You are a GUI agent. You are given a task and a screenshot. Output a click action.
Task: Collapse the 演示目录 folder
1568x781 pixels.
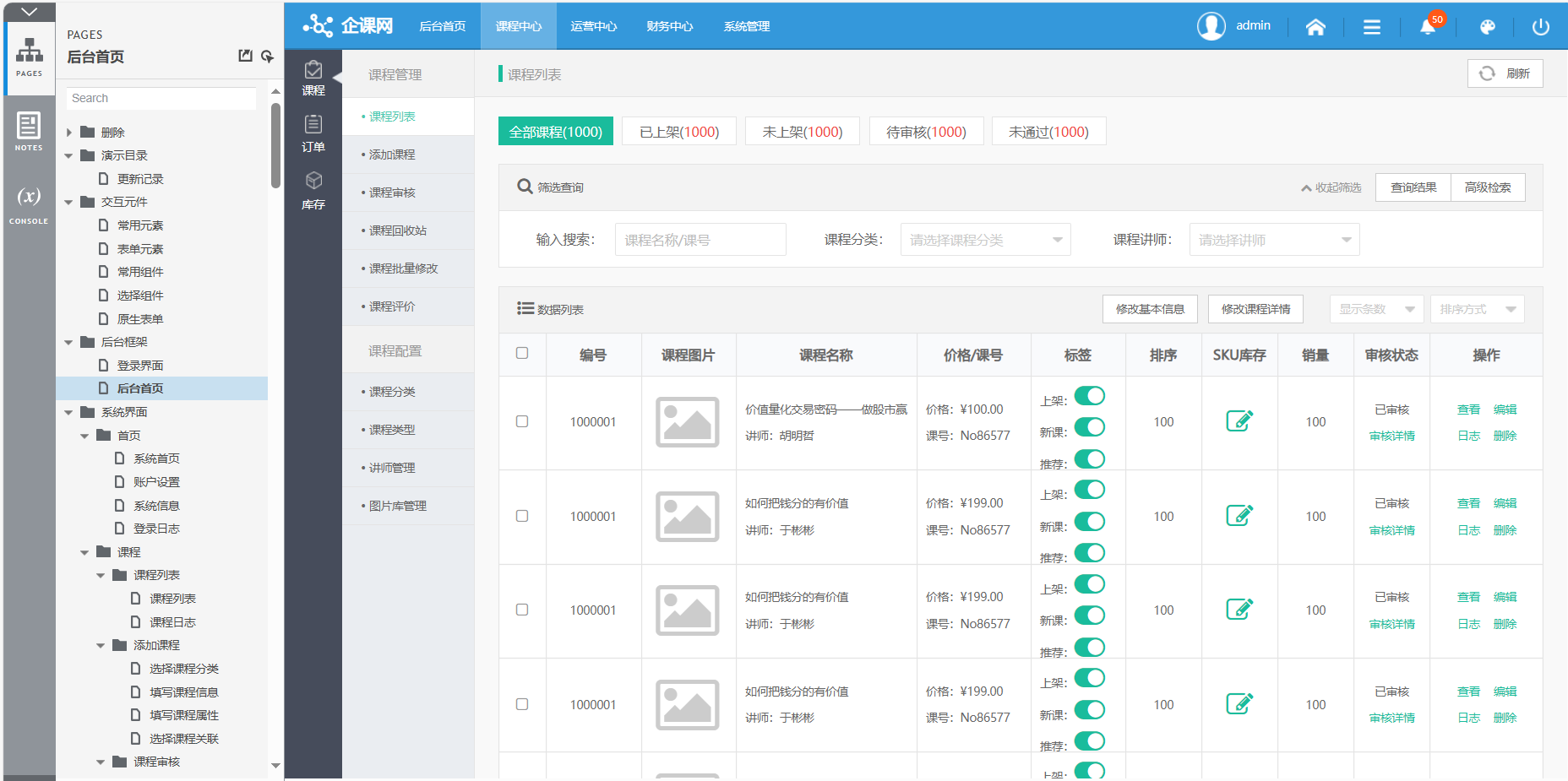click(69, 155)
